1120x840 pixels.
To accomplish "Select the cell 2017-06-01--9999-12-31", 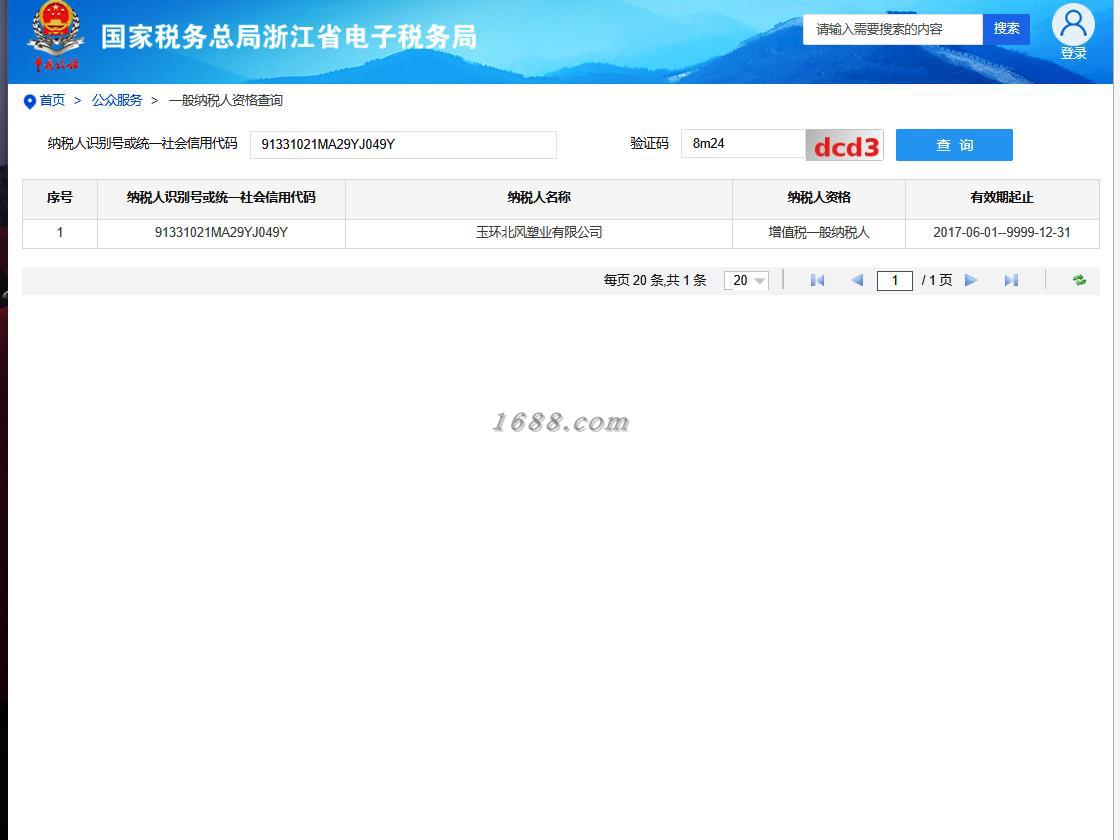I will (x=1002, y=233).
